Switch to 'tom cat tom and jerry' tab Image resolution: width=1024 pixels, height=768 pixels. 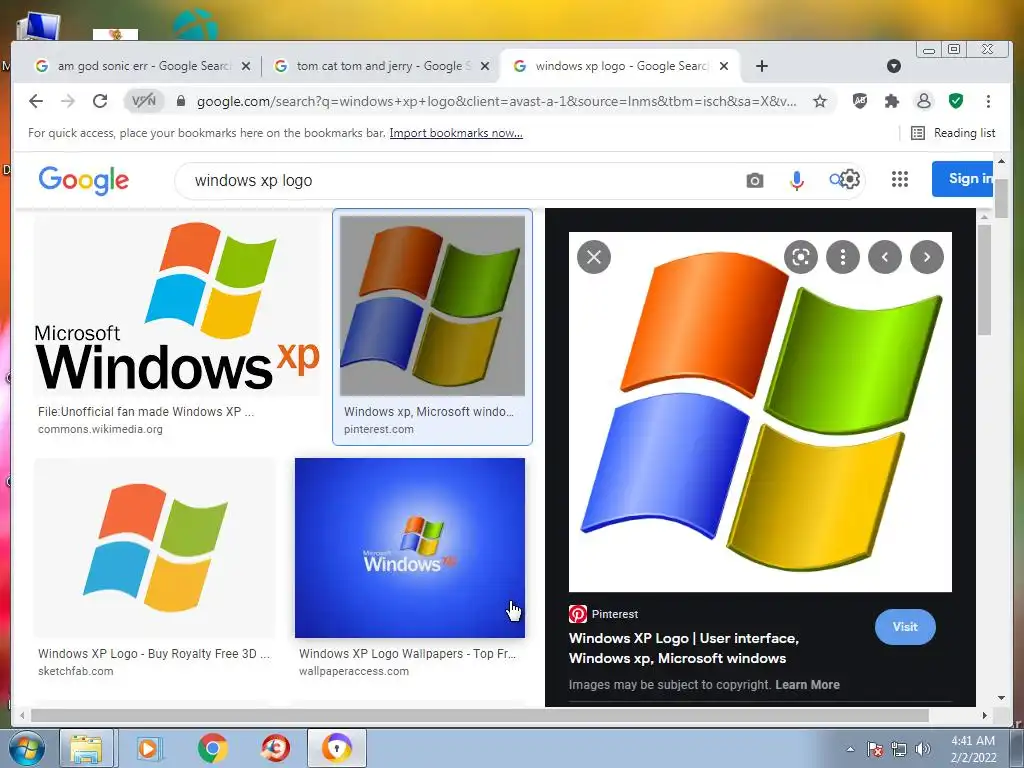(382, 66)
